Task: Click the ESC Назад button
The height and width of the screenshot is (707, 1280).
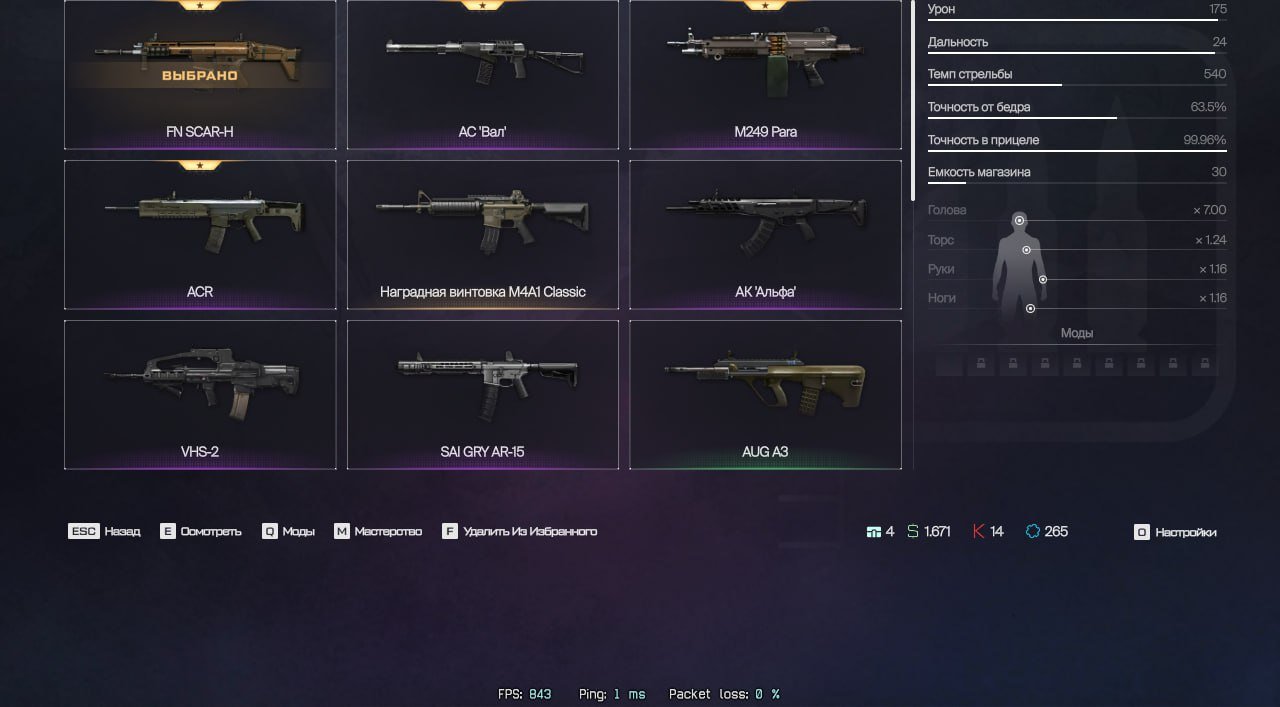Action: (104, 531)
